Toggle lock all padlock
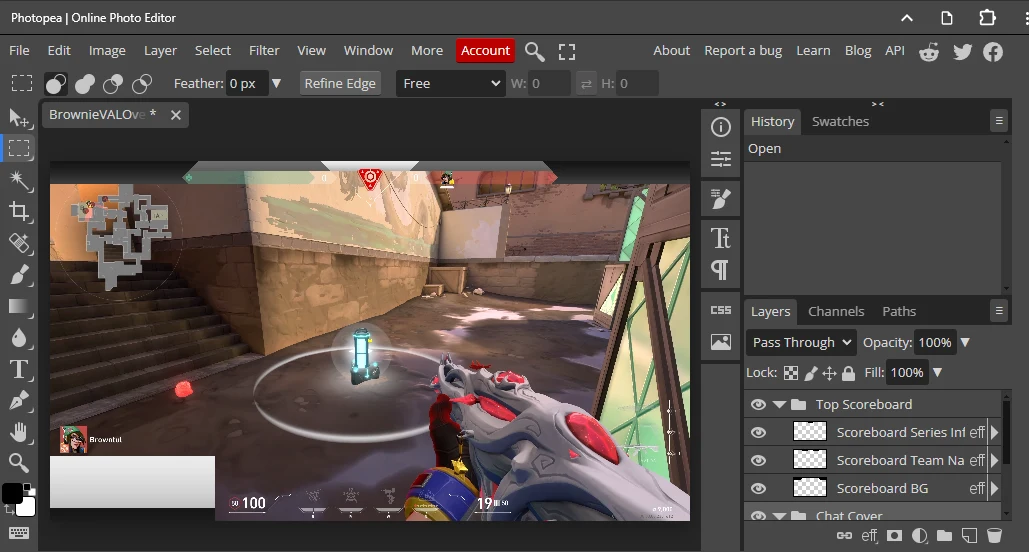Viewport: 1029px width, 552px height. coord(849,373)
